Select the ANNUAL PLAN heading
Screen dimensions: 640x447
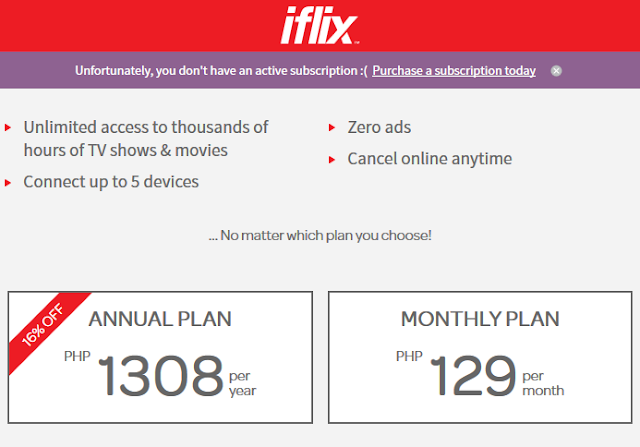click(160, 320)
